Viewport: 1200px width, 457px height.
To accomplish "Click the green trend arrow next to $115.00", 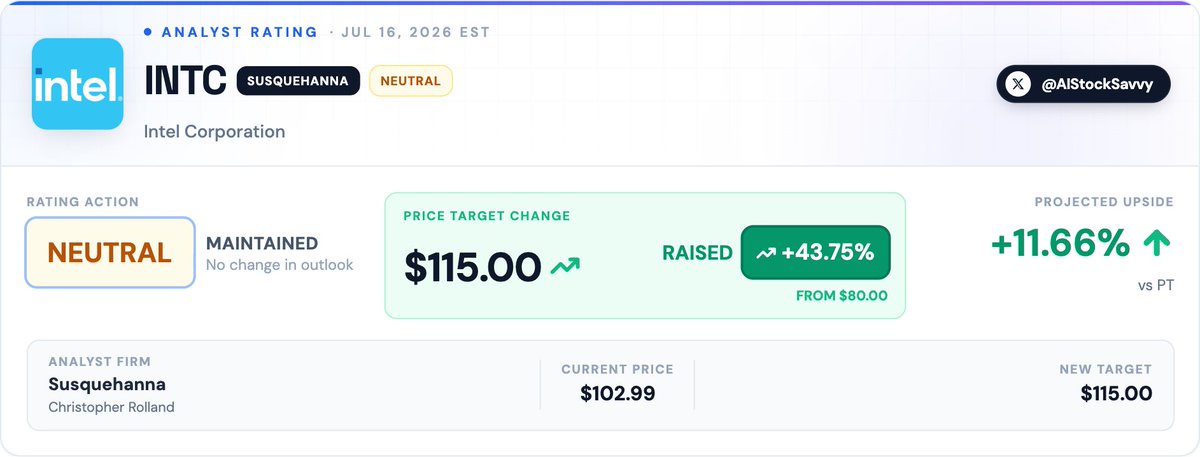I will tap(565, 266).
